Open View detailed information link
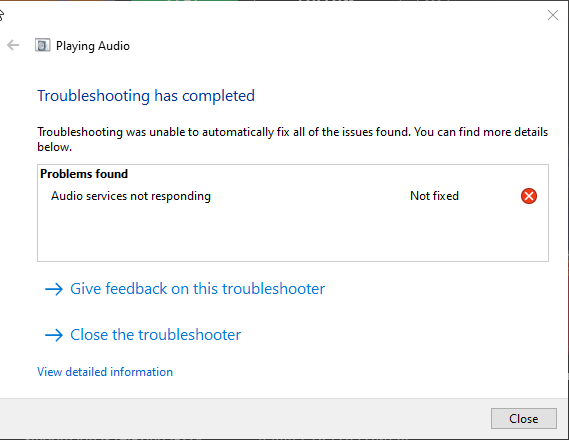This screenshot has height=440, width=569. pyautogui.click(x=105, y=372)
